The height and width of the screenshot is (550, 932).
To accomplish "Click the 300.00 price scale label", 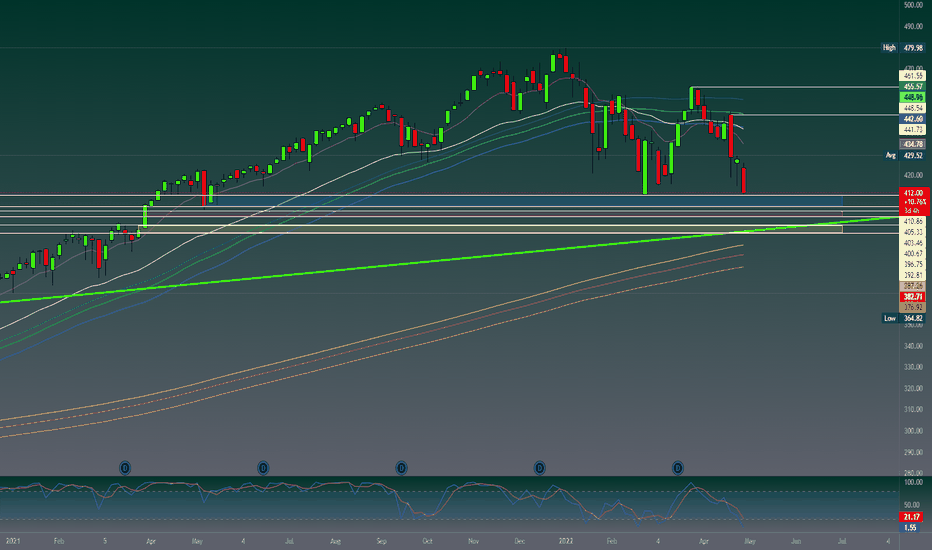I will click(x=913, y=430).
